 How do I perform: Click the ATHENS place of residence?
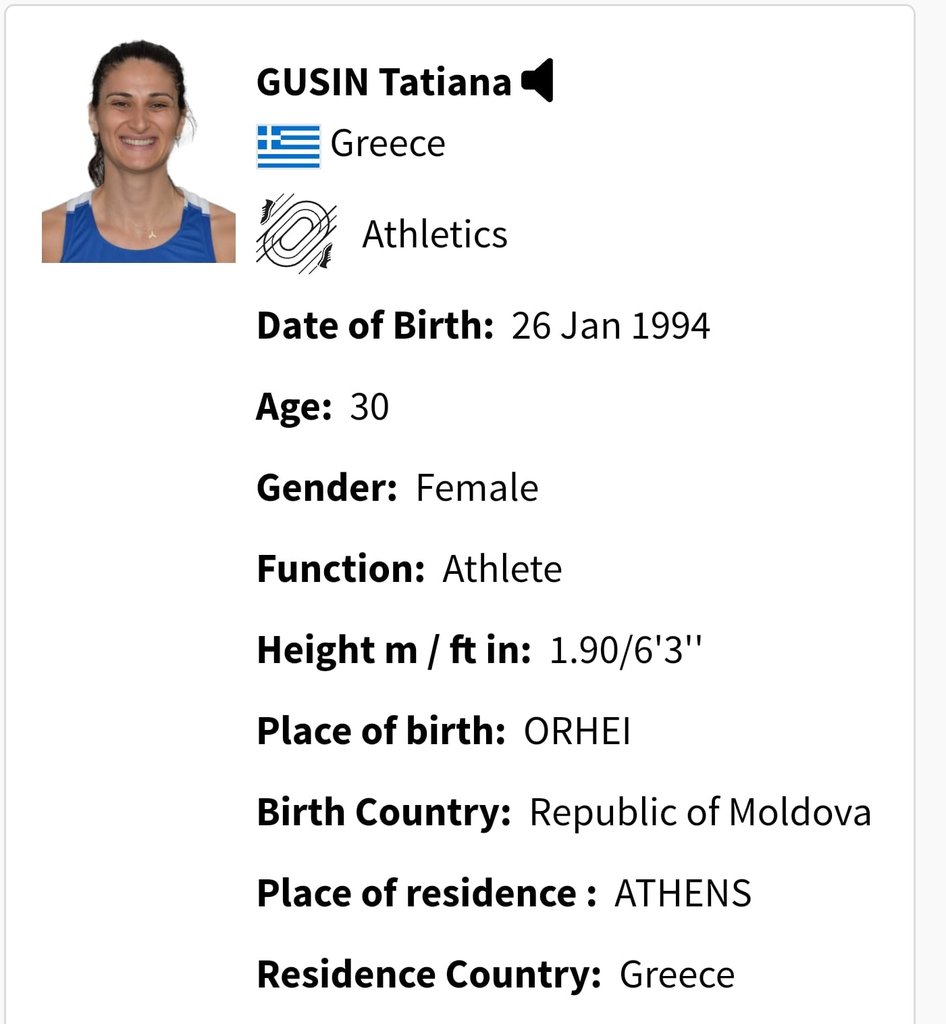(x=683, y=893)
